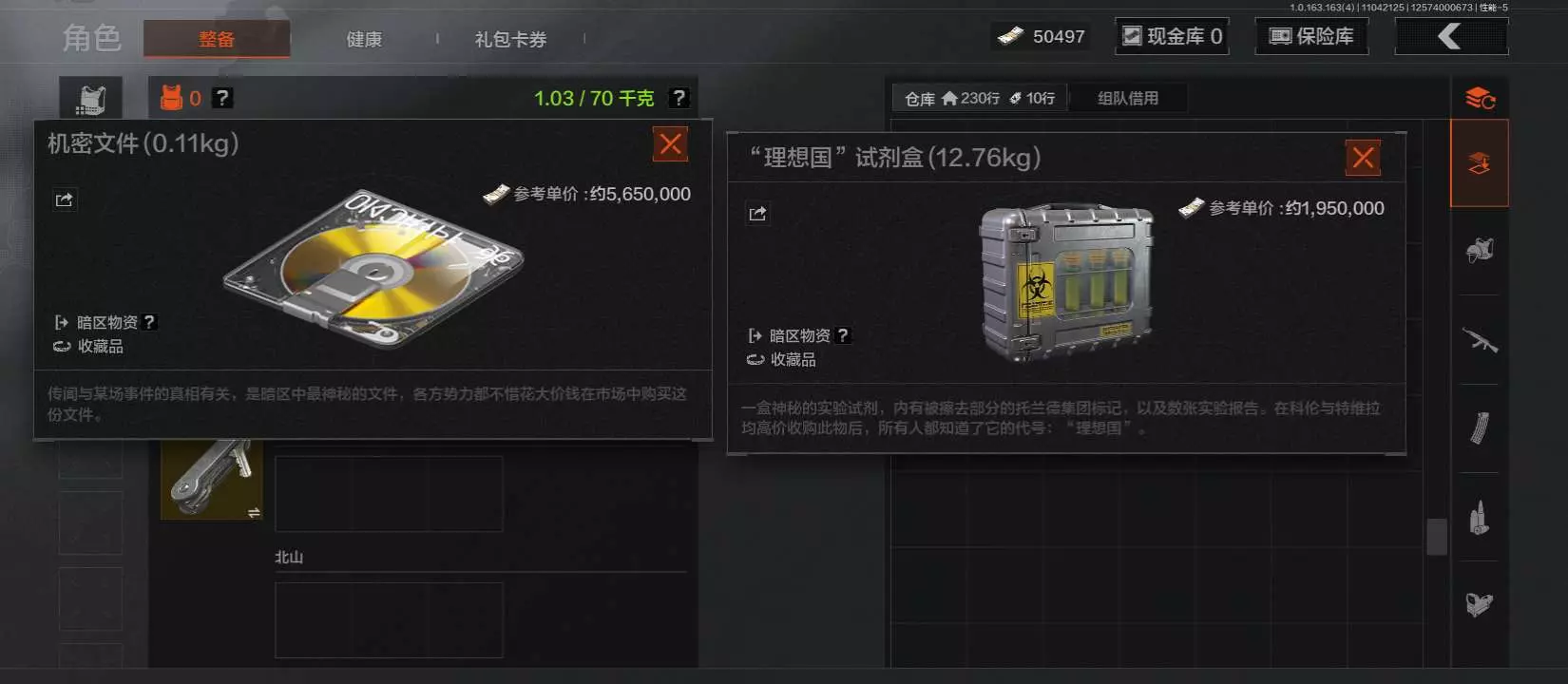Select the rifle weapons category icon
This screenshot has width=1568, height=684.
[1479, 340]
